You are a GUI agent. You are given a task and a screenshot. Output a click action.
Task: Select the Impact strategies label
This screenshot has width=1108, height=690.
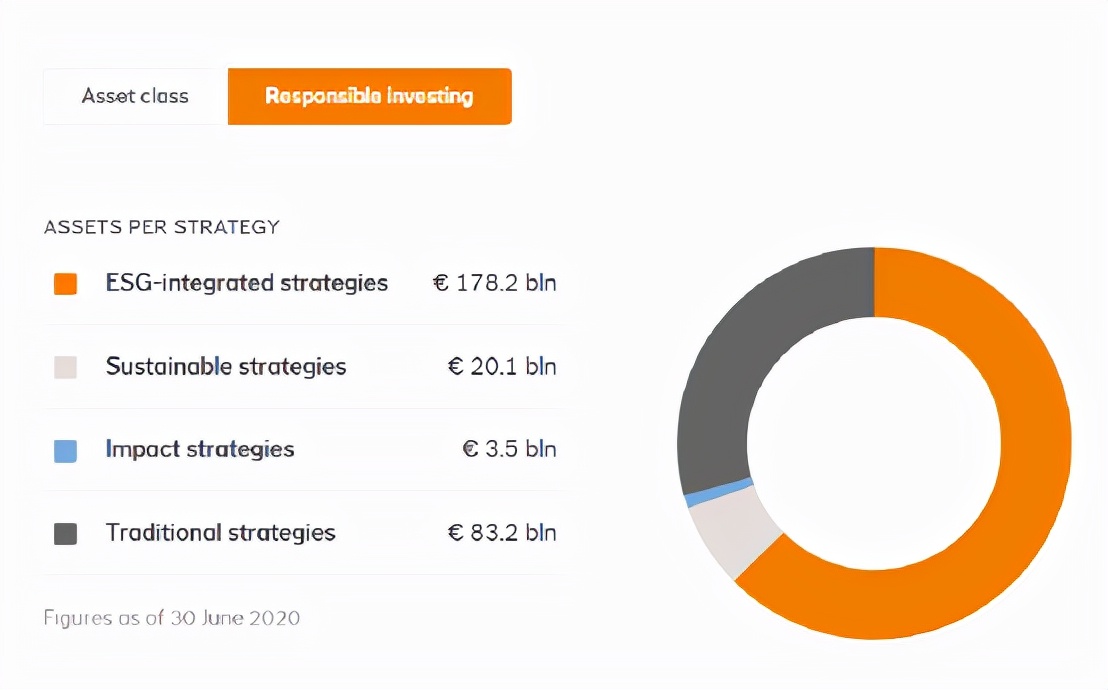point(200,450)
